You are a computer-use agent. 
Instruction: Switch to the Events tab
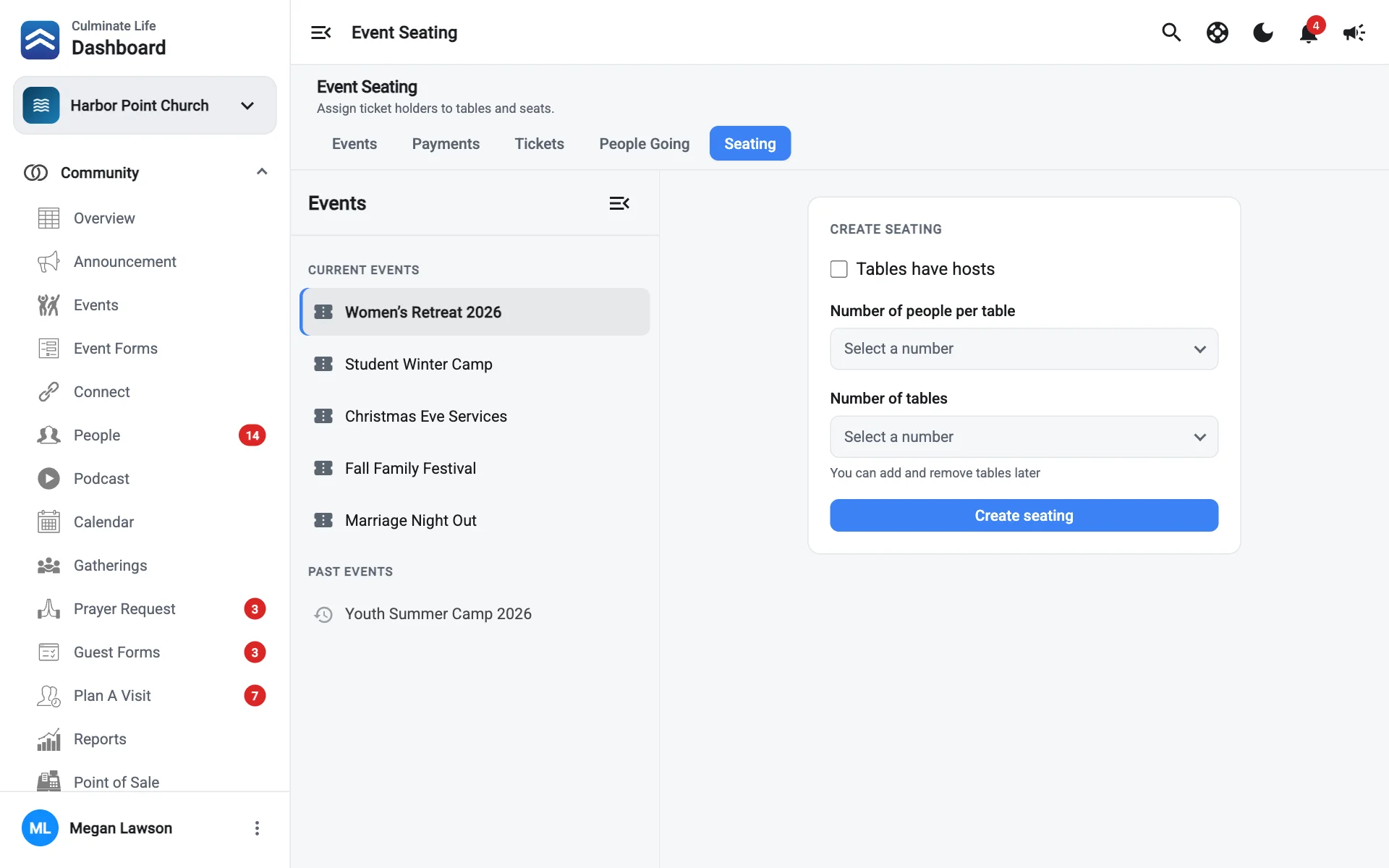pyautogui.click(x=354, y=144)
